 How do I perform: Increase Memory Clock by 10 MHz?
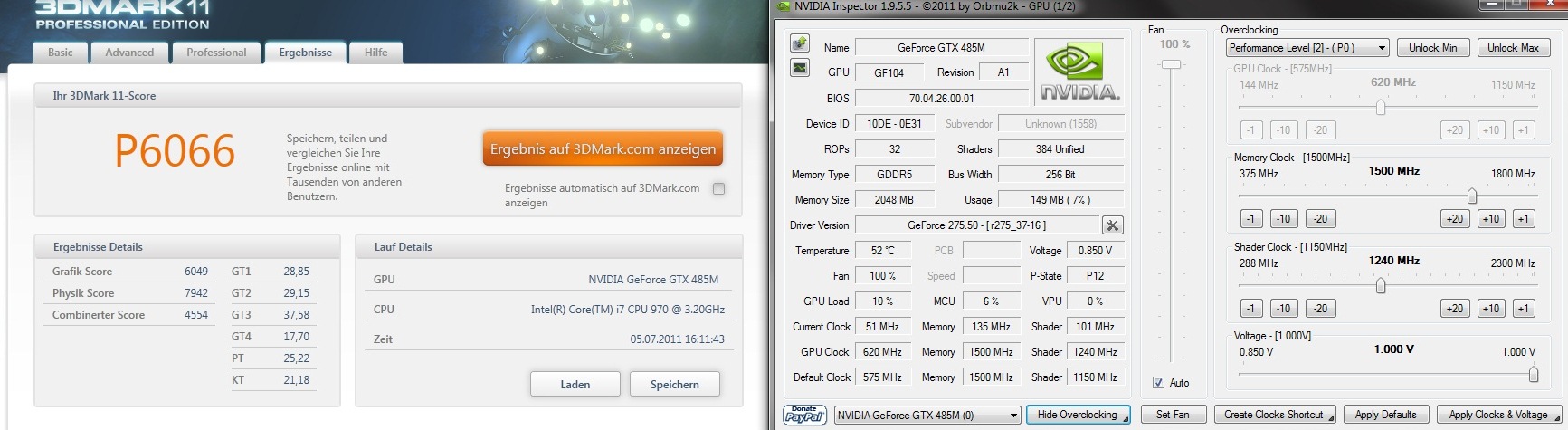pos(1491,219)
